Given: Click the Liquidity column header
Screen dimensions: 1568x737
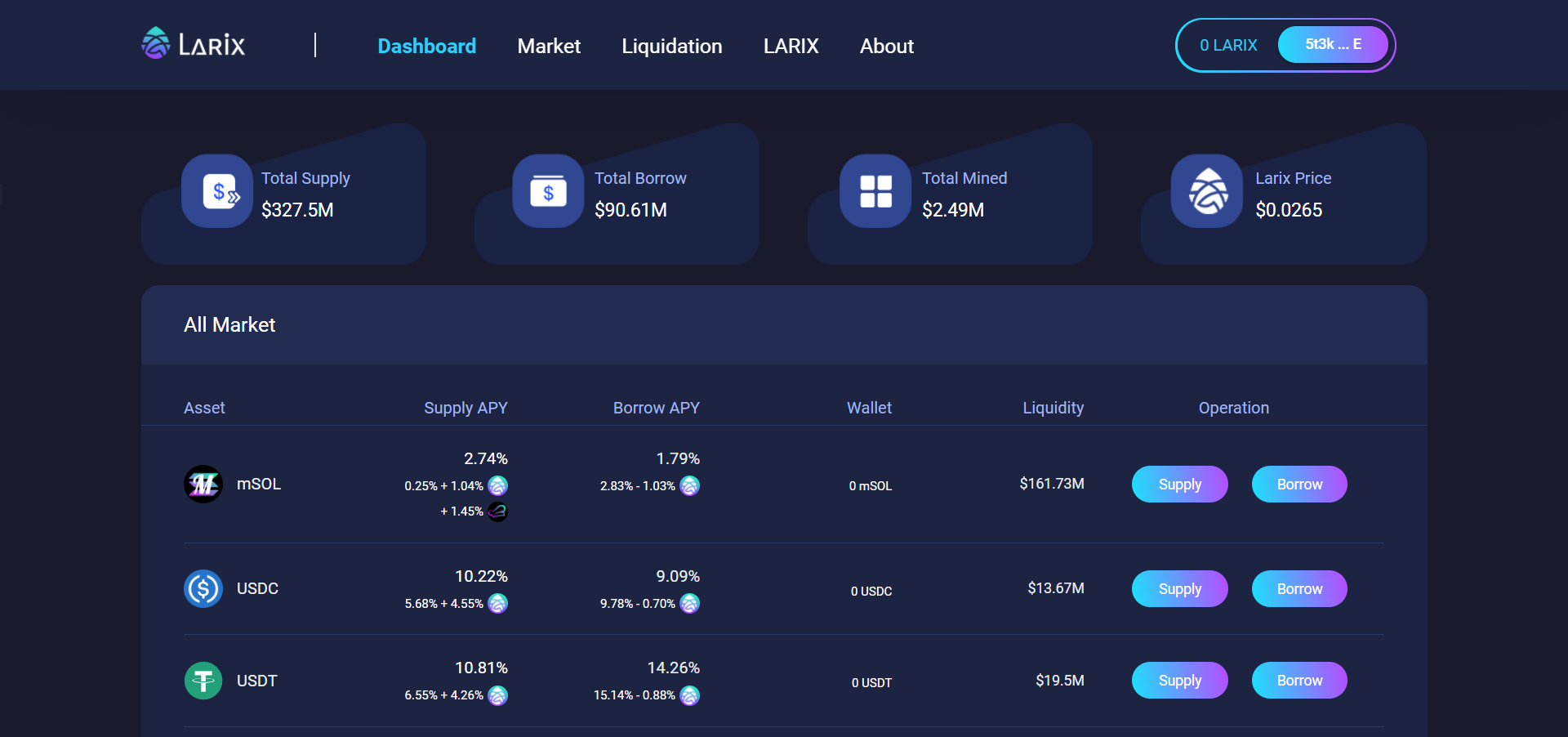Looking at the screenshot, I should (1053, 408).
